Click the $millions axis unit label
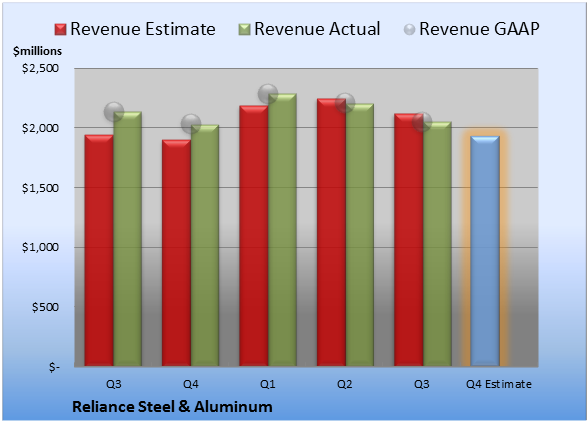 click(37, 51)
